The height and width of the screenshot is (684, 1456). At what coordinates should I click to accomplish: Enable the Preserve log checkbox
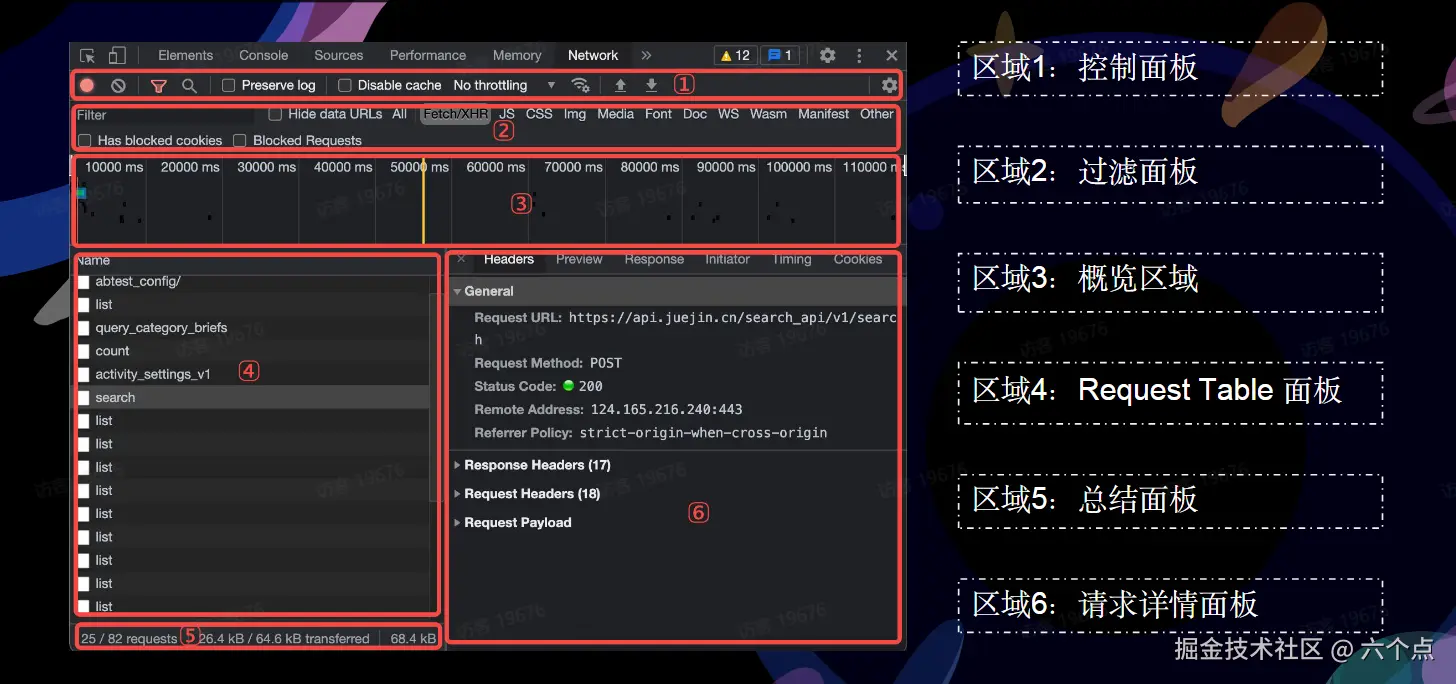click(x=228, y=86)
